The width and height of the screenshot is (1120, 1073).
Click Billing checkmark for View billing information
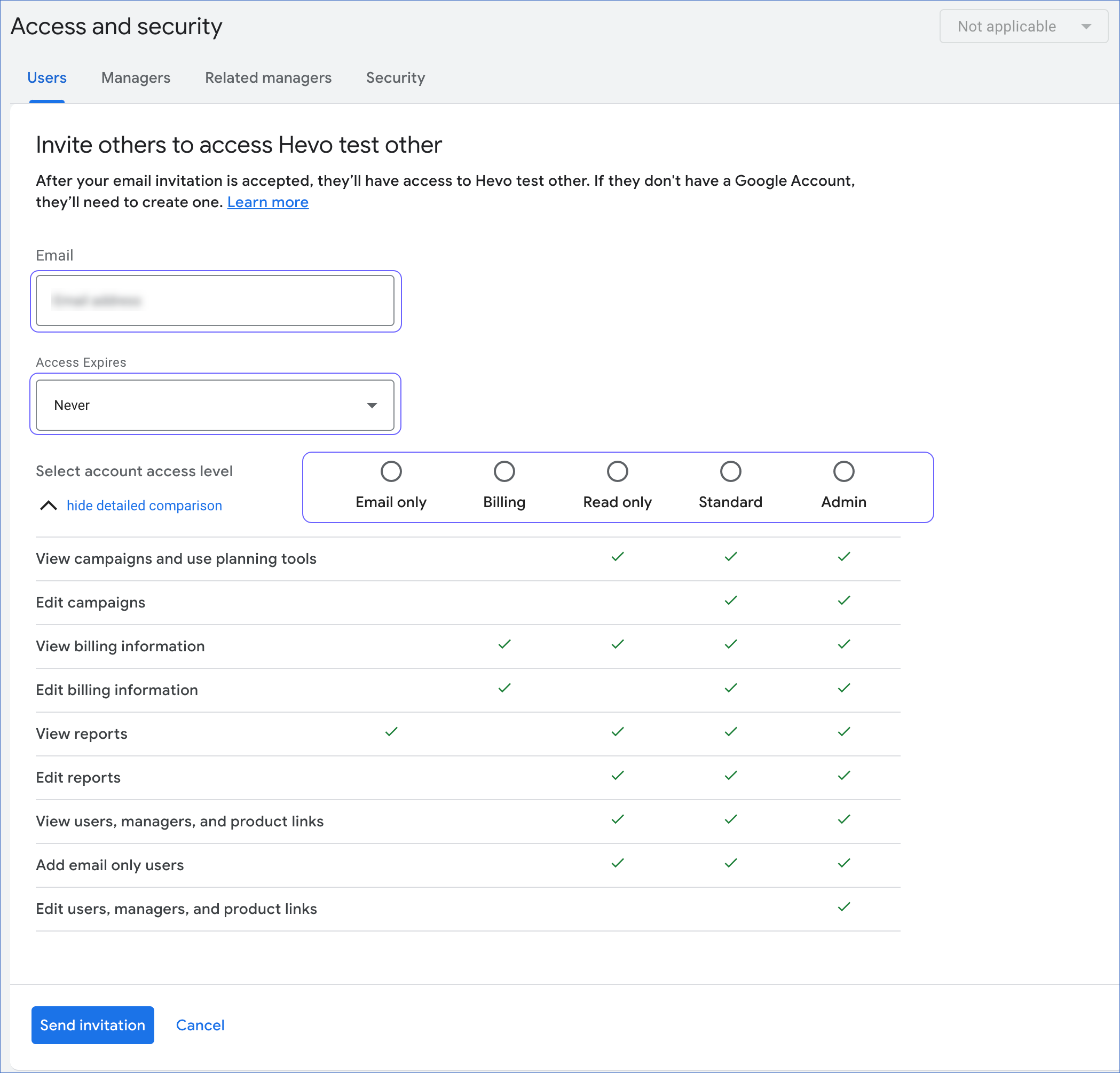[x=504, y=644]
